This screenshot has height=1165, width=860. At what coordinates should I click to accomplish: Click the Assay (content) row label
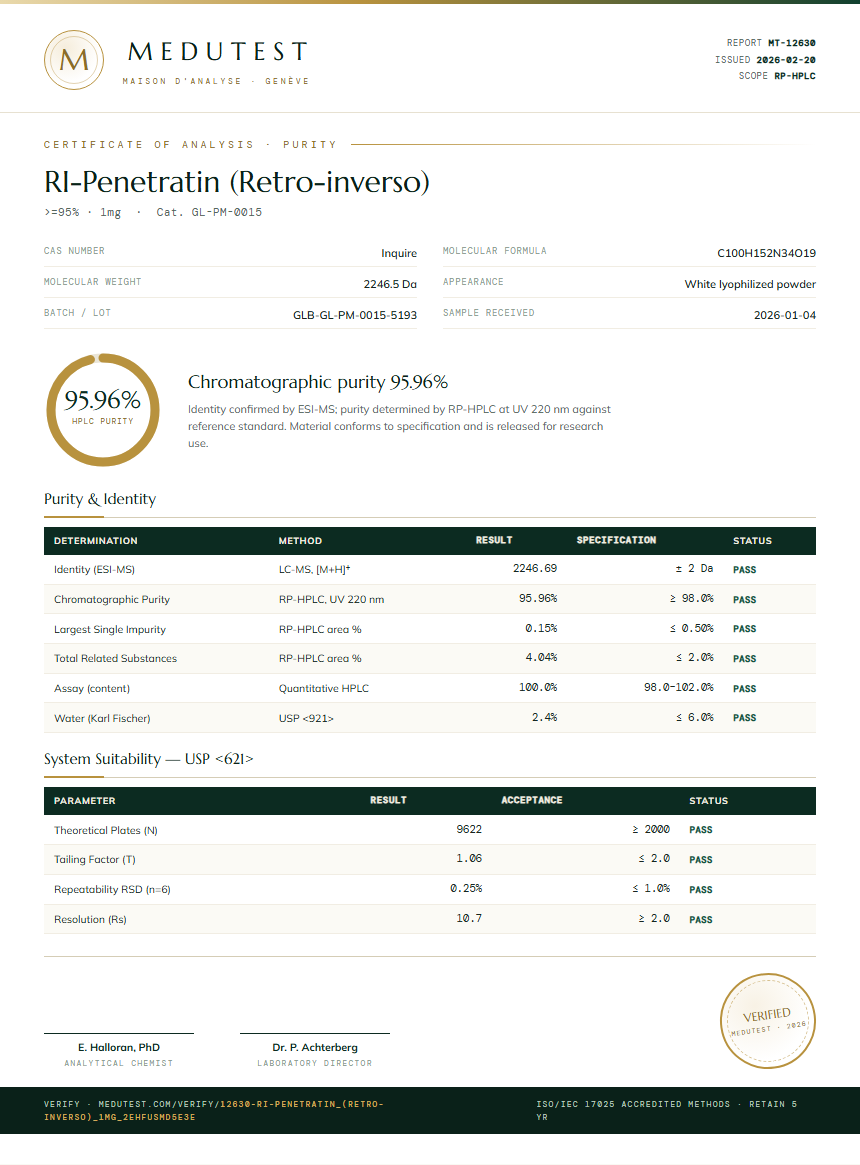click(x=91, y=689)
